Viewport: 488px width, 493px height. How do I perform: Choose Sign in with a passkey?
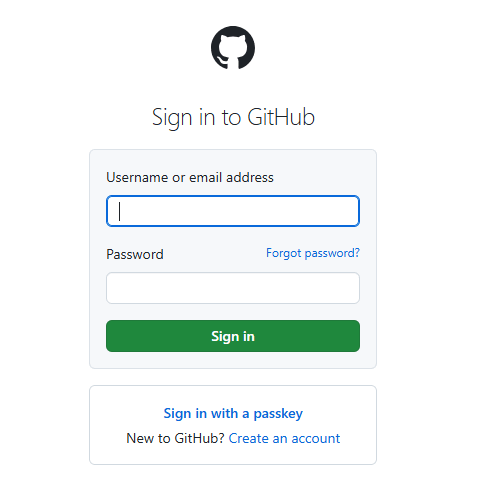(233, 413)
